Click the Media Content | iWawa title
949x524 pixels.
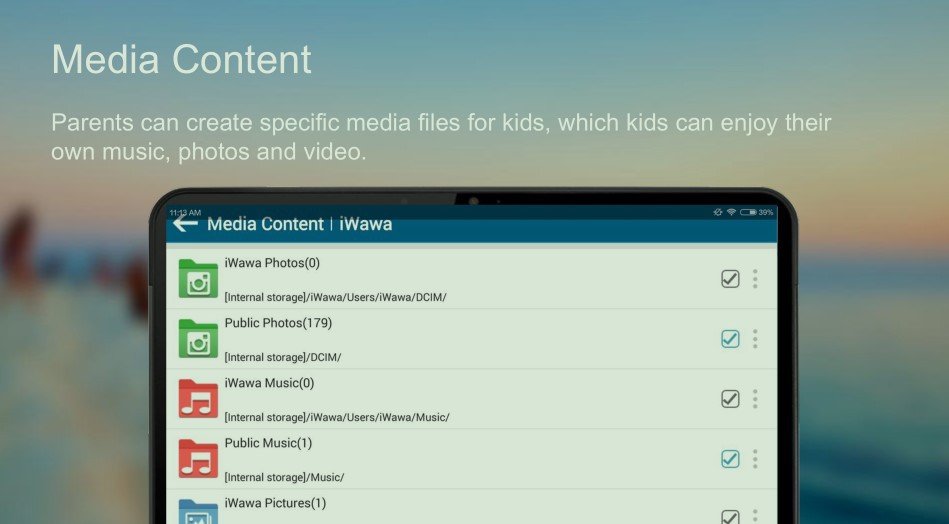299,224
